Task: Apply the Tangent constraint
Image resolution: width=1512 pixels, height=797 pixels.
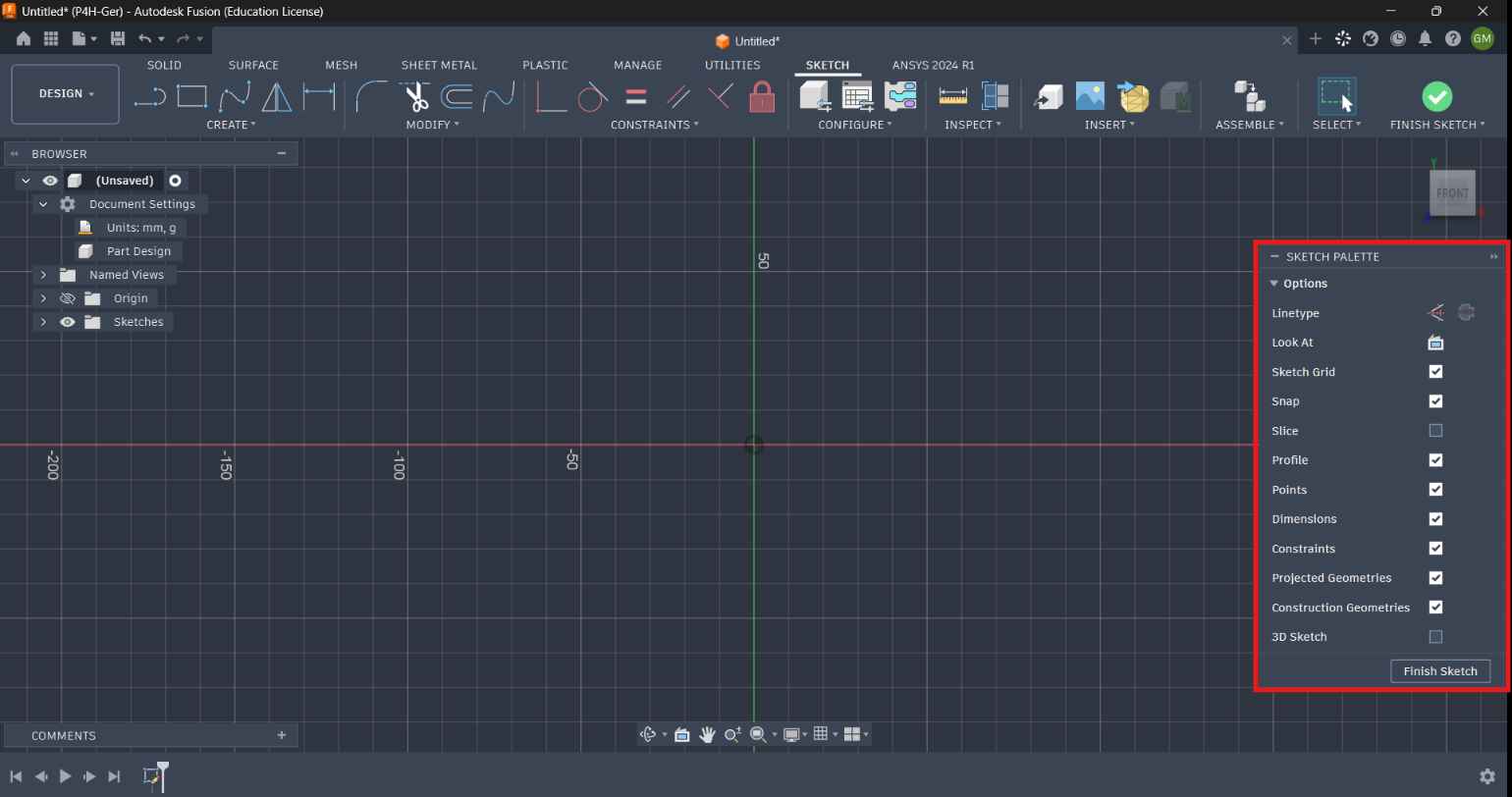Action: [593, 96]
